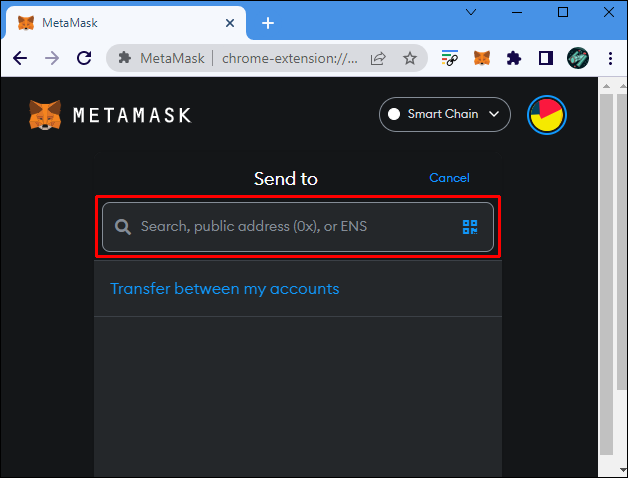Open the account avatar menu

tap(546, 115)
